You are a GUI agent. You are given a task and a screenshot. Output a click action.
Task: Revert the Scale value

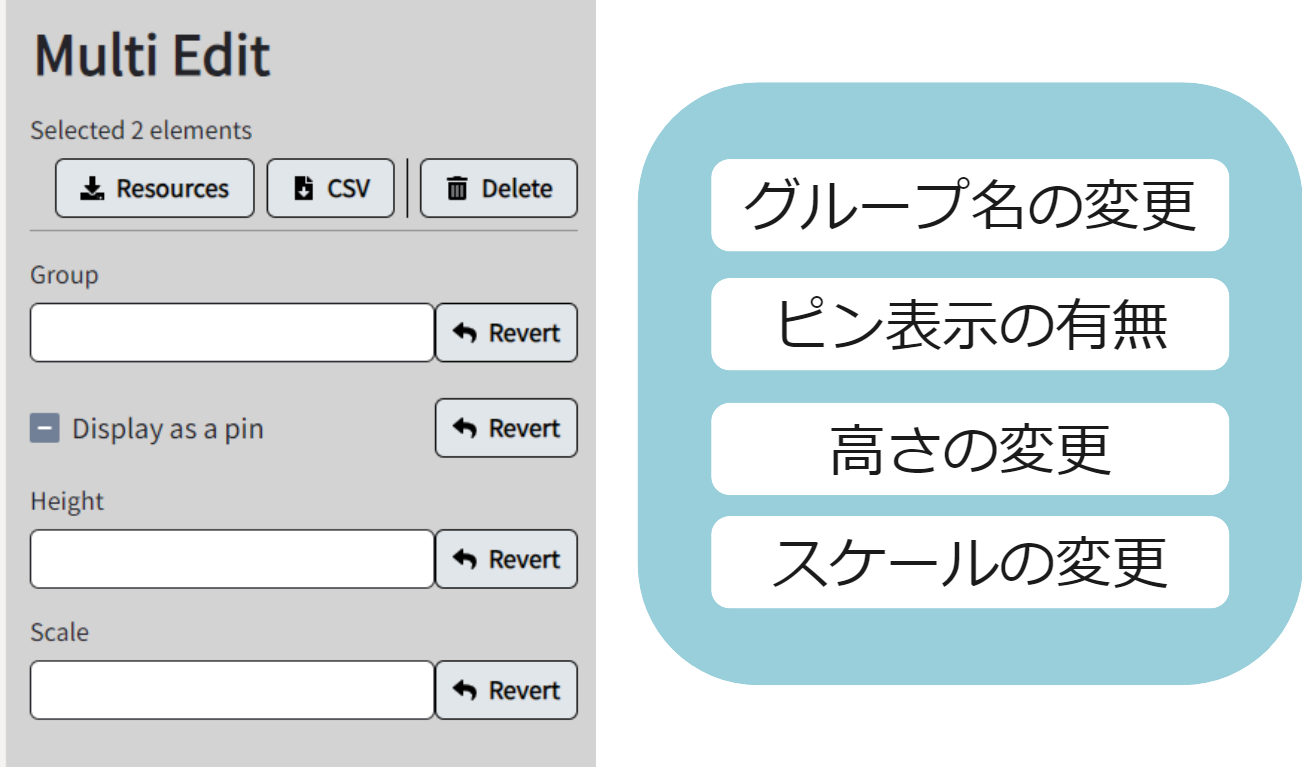coord(506,690)
